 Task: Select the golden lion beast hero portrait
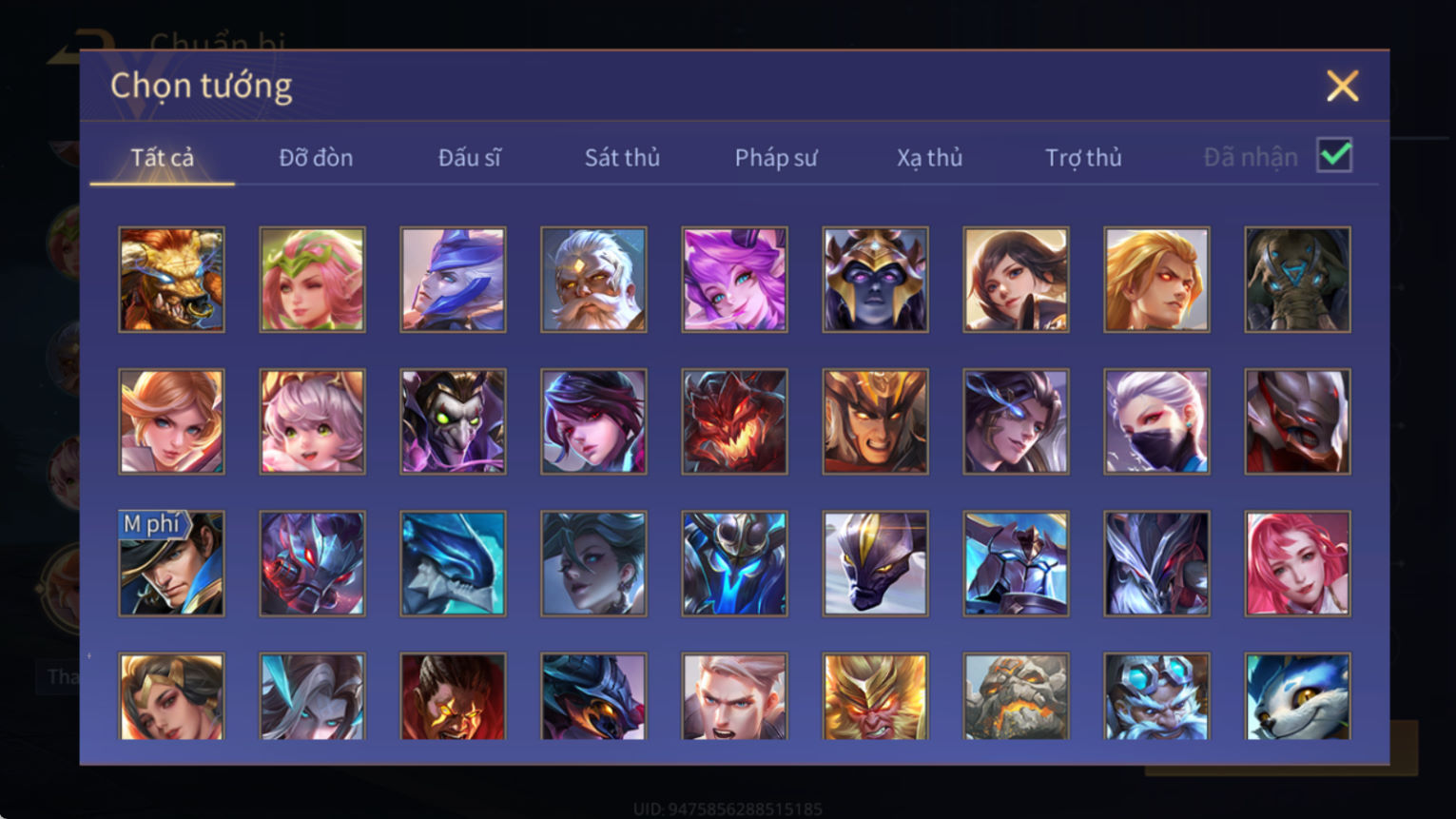[171, 280]
